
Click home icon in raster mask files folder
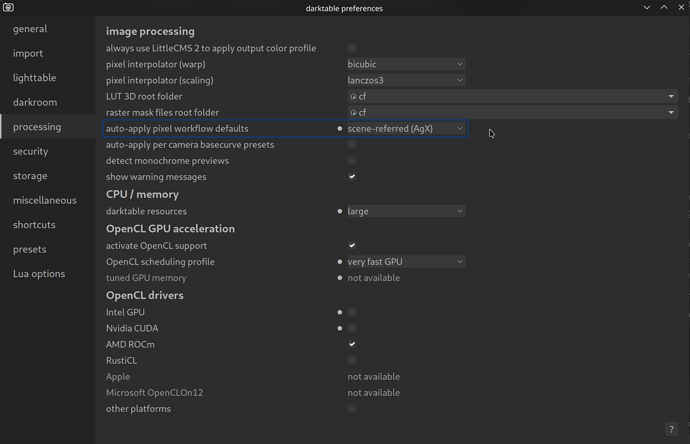(x=353, y=113)
